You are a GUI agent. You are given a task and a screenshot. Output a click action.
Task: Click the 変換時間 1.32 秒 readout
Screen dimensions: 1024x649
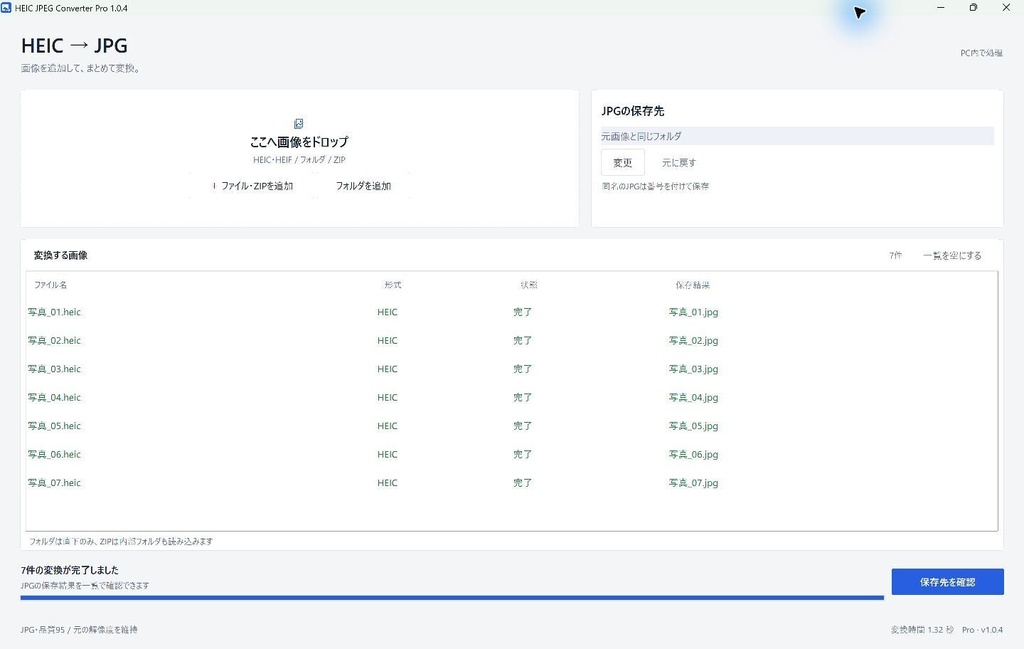coord(922,629)
